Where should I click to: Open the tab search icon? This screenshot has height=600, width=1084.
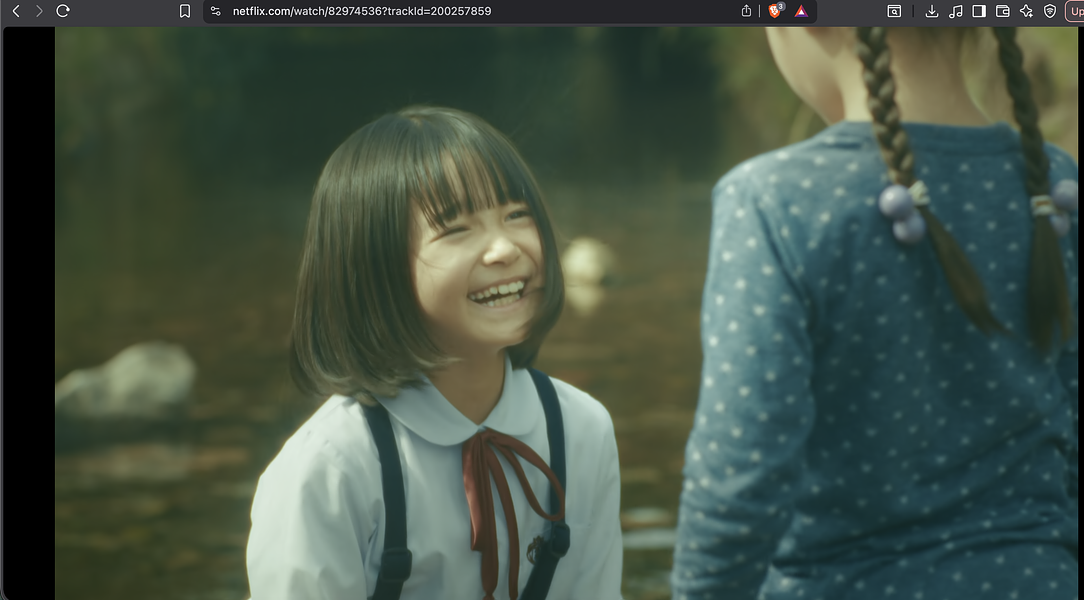(x=894, y=11)
